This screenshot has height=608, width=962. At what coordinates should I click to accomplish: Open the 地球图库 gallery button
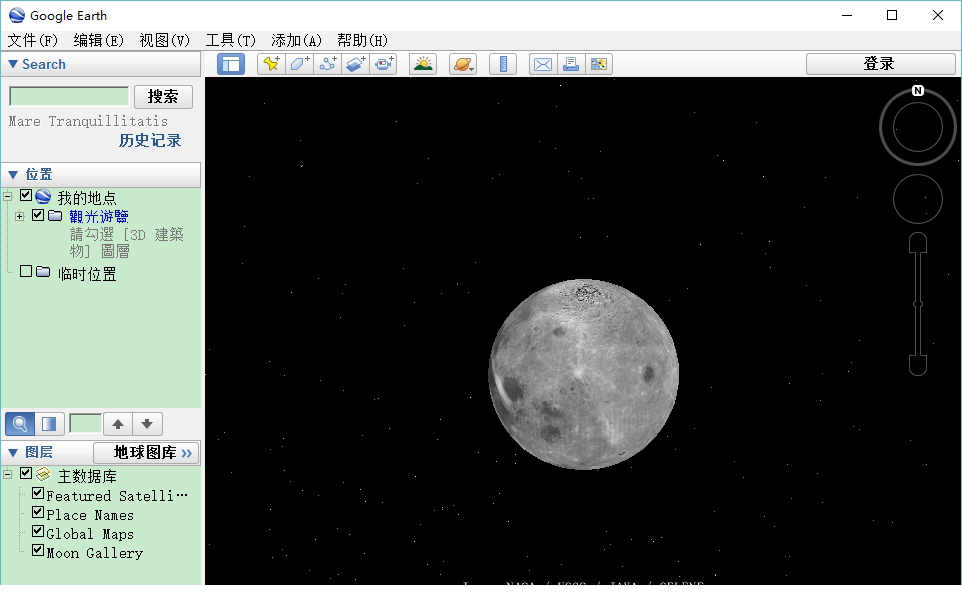pyautogui.click(x=146, y=453)
